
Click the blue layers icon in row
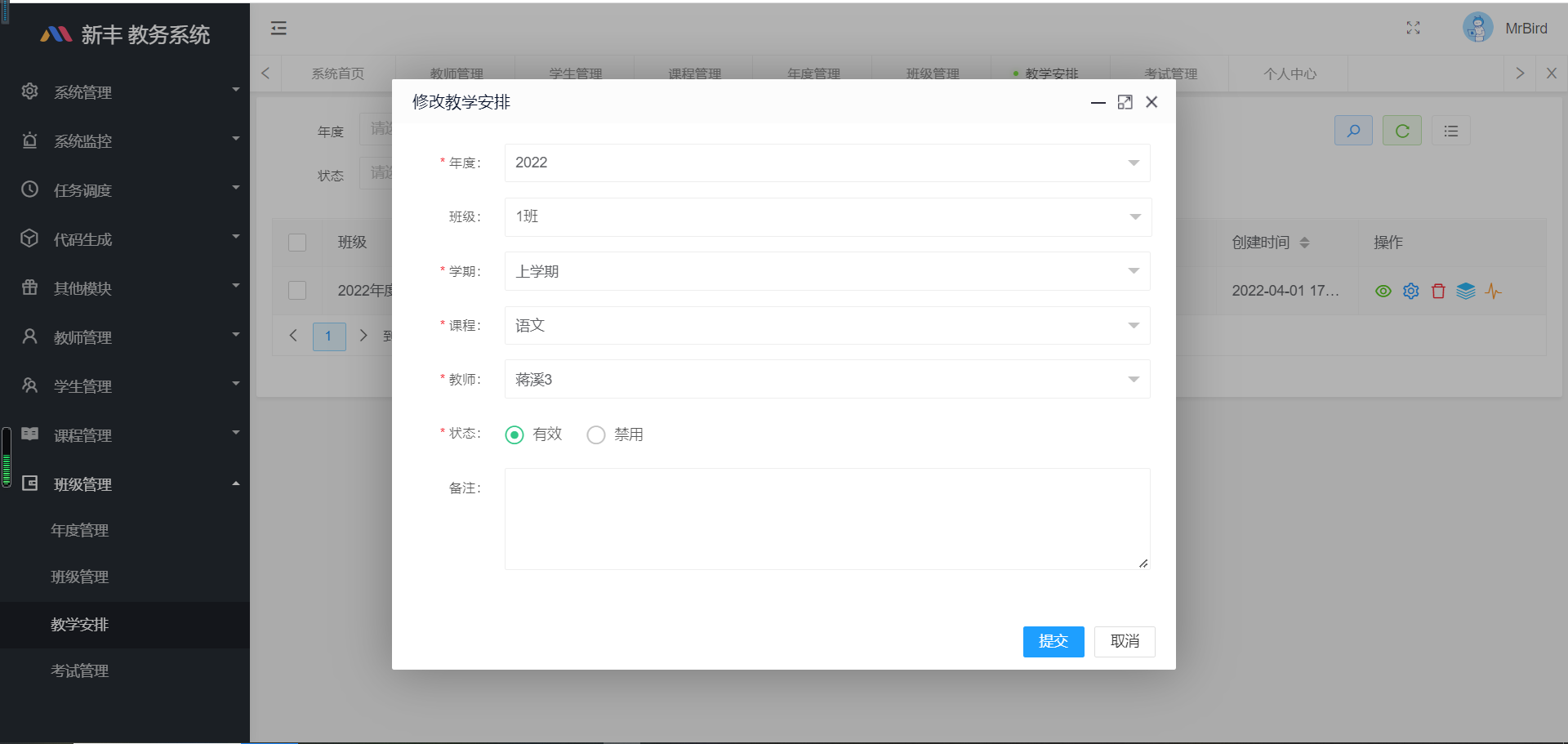[1466, 291]
